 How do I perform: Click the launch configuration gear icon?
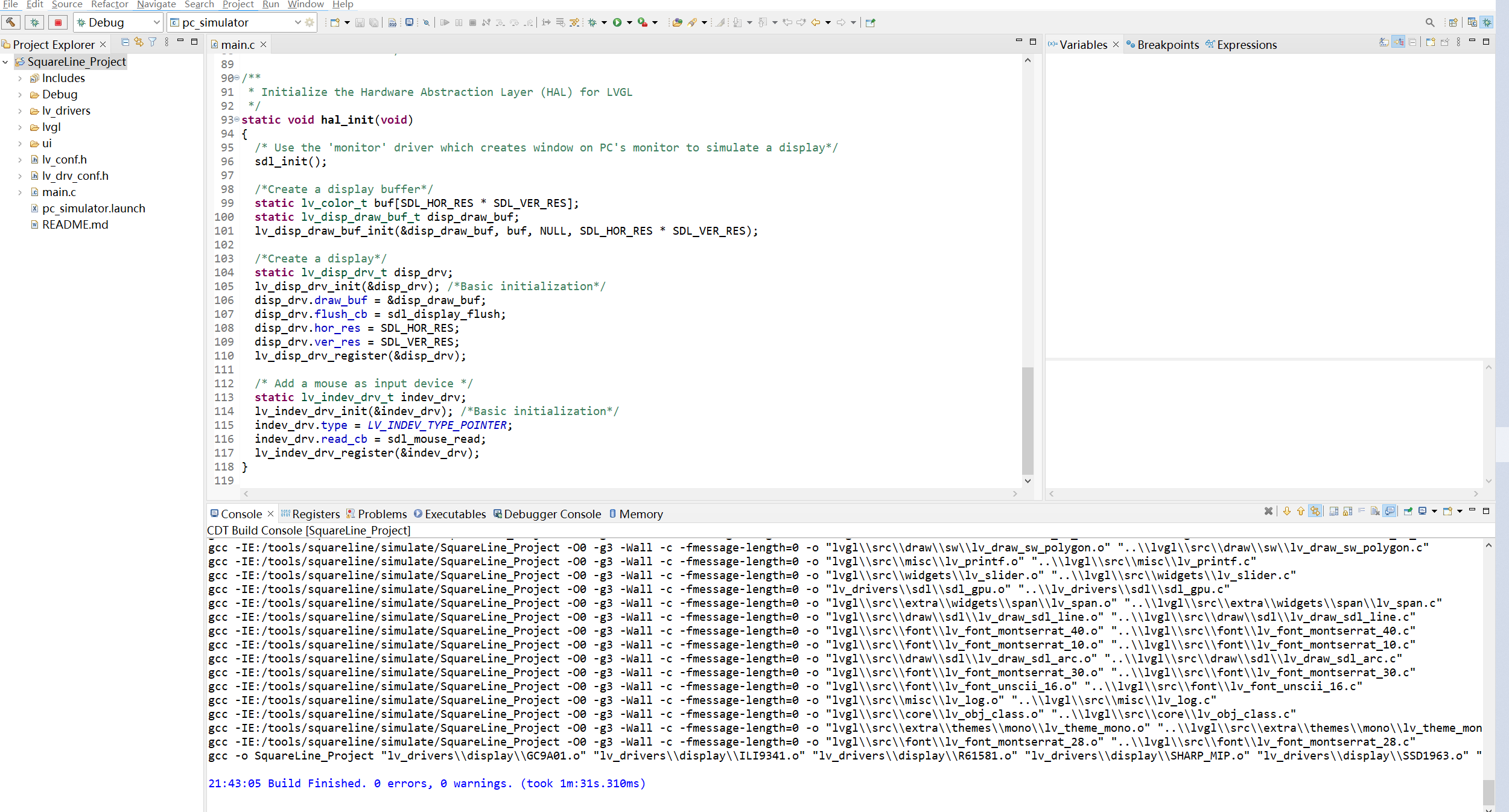click(x=310, y=22)
